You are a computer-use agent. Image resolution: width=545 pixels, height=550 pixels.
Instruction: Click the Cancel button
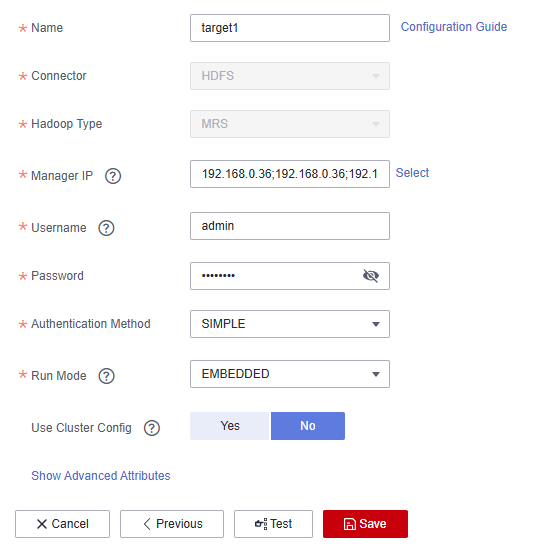tap(62, 524)
